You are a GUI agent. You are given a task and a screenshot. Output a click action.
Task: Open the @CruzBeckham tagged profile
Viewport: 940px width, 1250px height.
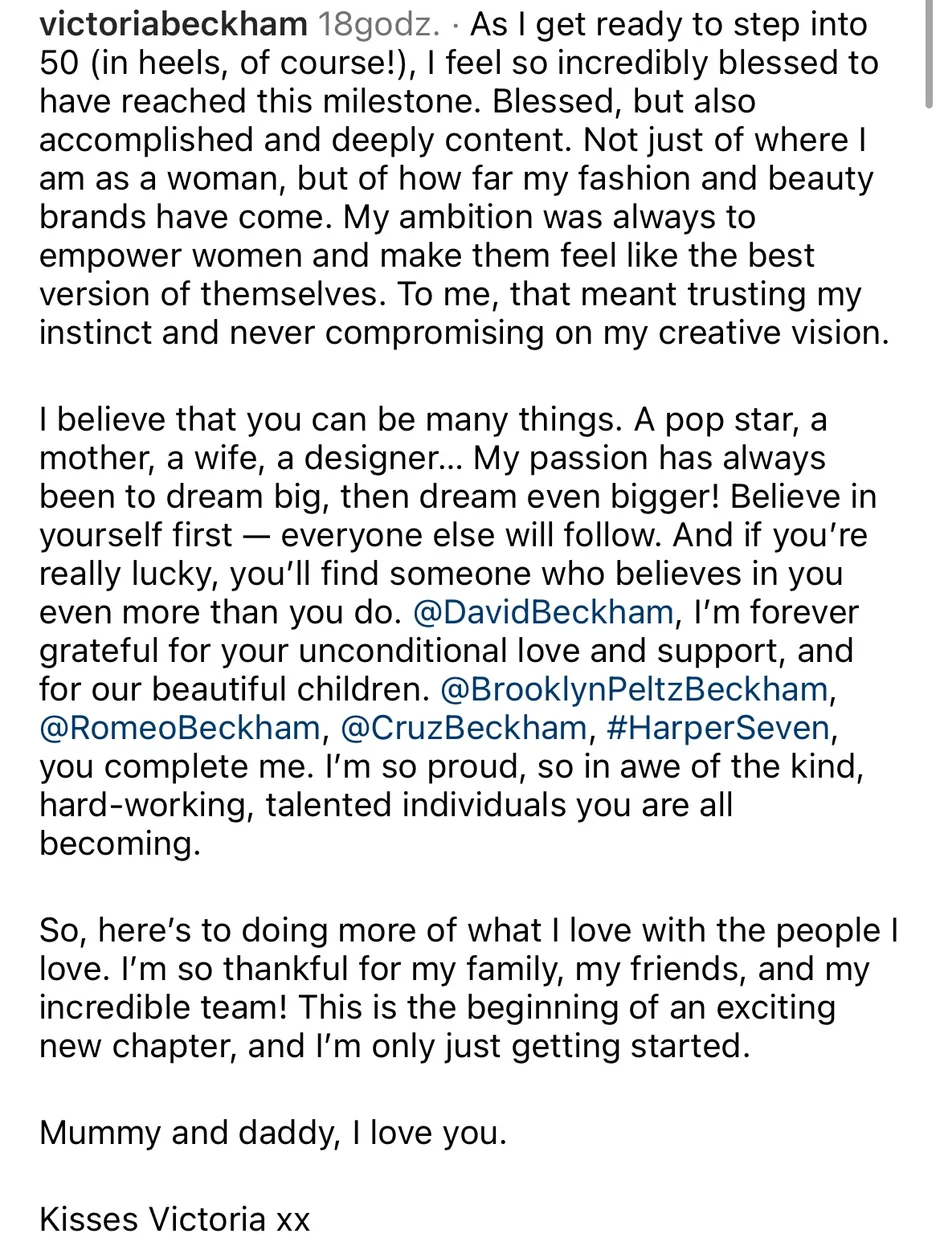[463, 728]
